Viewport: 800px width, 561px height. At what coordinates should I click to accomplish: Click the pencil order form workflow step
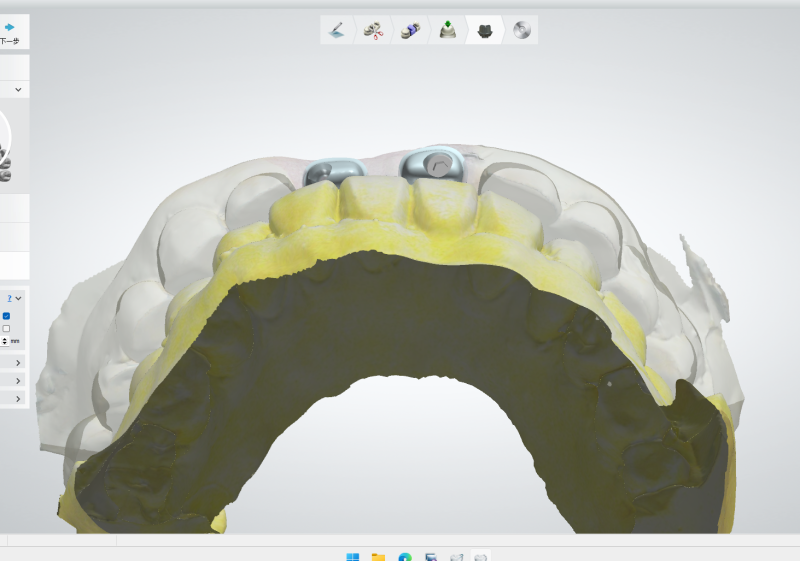(x=338, y=30)
